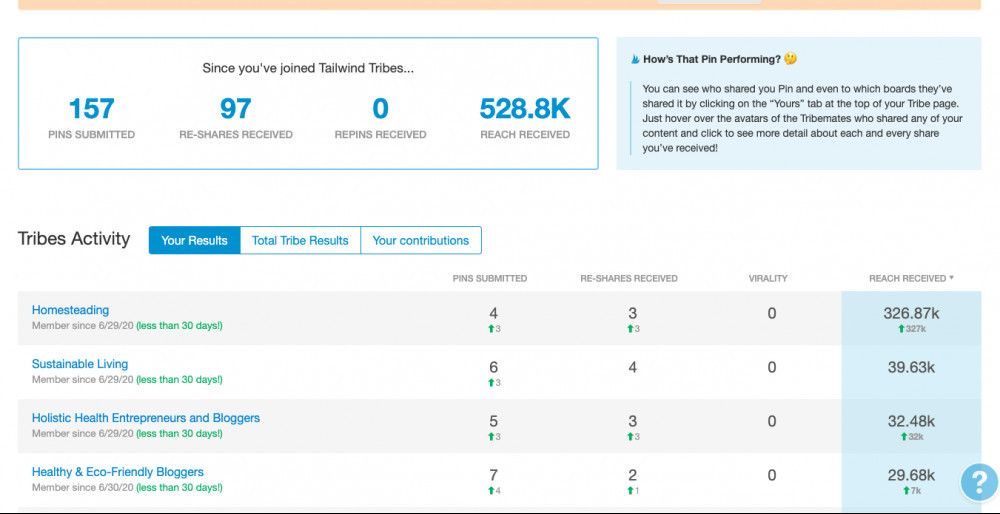Image resolution: width=1000 pixels, height=514 pixels.
Task: Click the Virality column header
Action: (768, 279)
